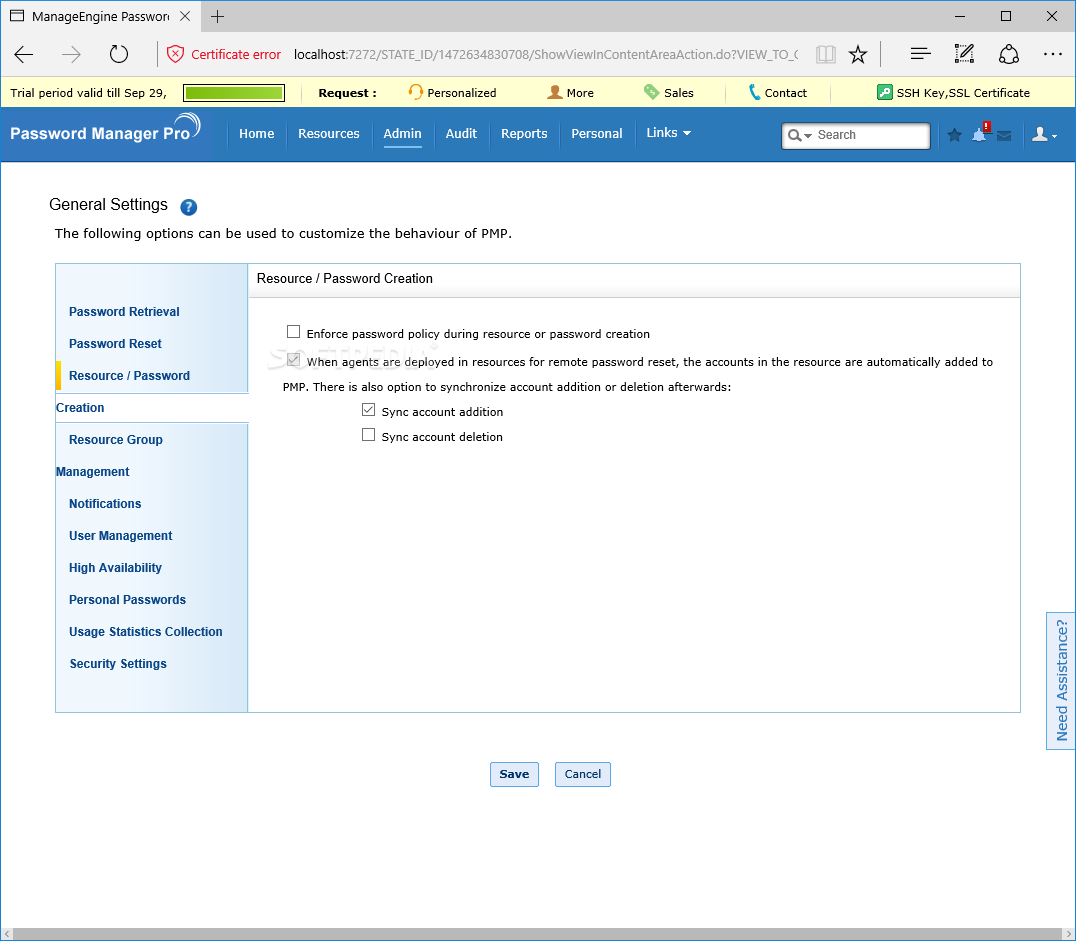Open Personal Passwords settings
Viewport: 1076px width, 941px height.
pyautogui.click(x=128, y=600)
